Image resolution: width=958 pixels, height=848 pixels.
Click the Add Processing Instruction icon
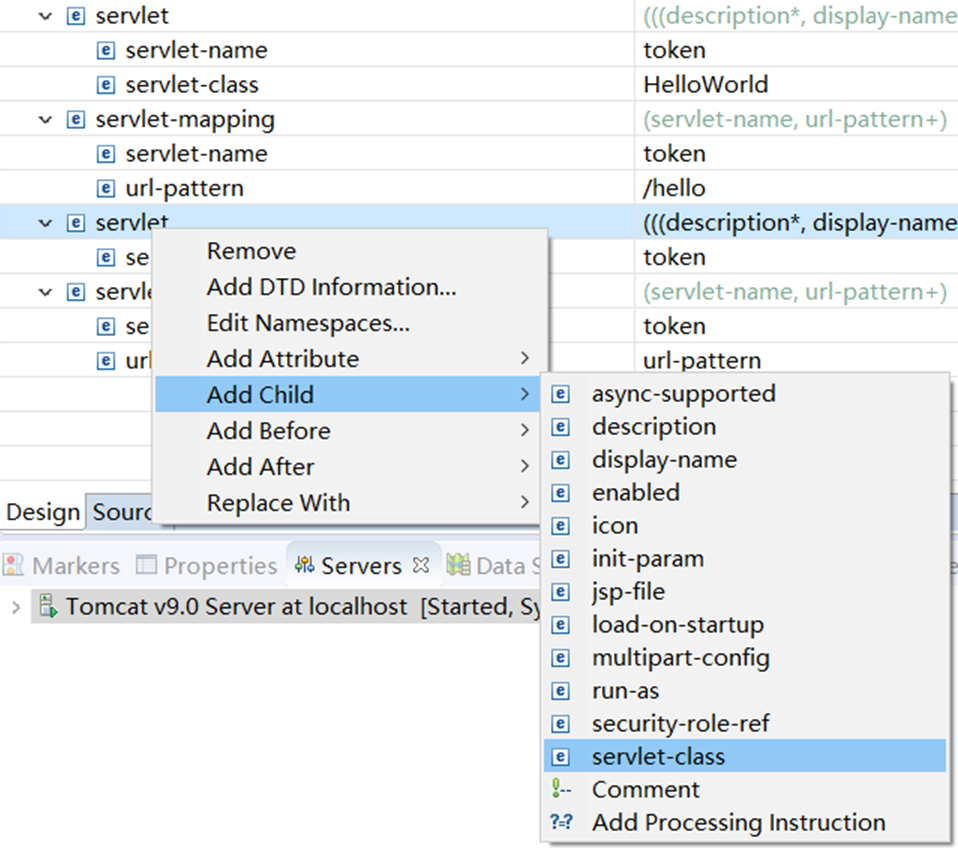(x=562, y=822)
